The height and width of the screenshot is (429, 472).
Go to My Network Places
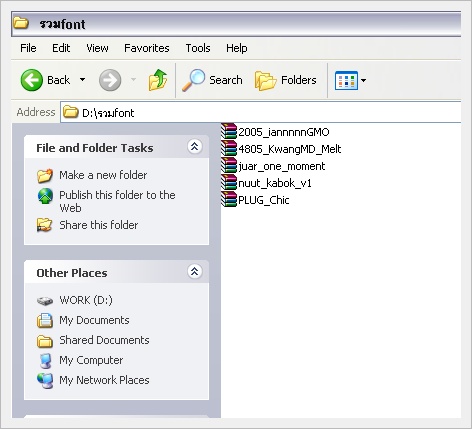pos(104,380)
